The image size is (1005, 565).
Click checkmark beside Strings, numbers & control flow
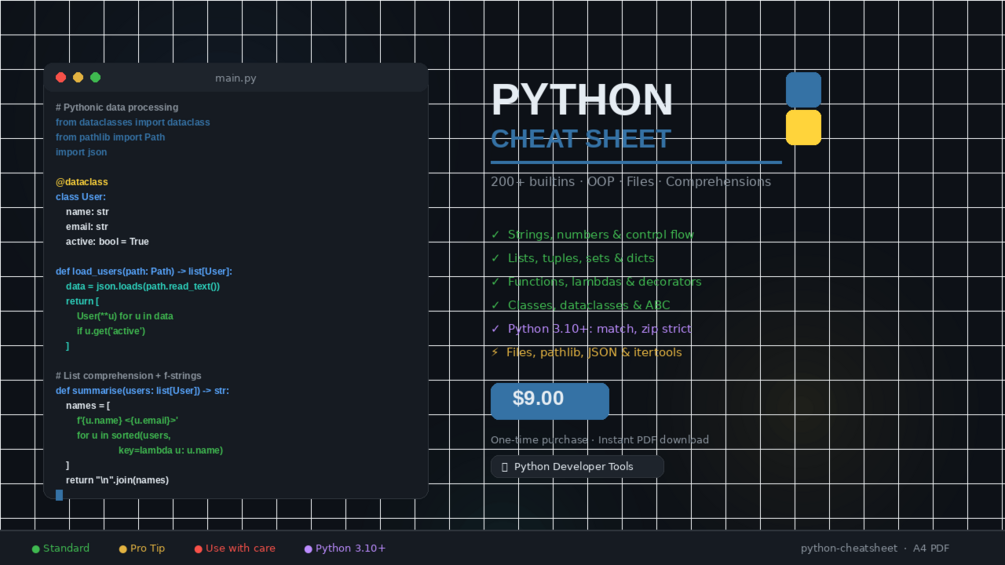495,234
